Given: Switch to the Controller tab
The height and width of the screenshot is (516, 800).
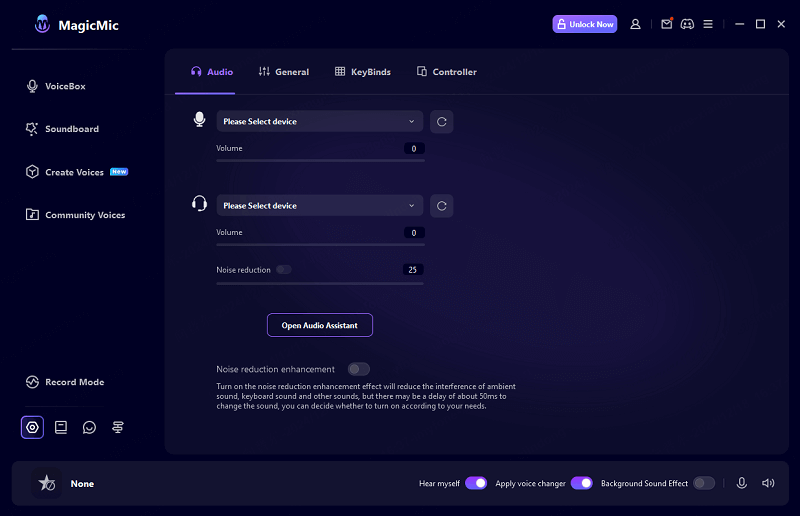Looking at the screenshot, I should click(x=447, y=72).
